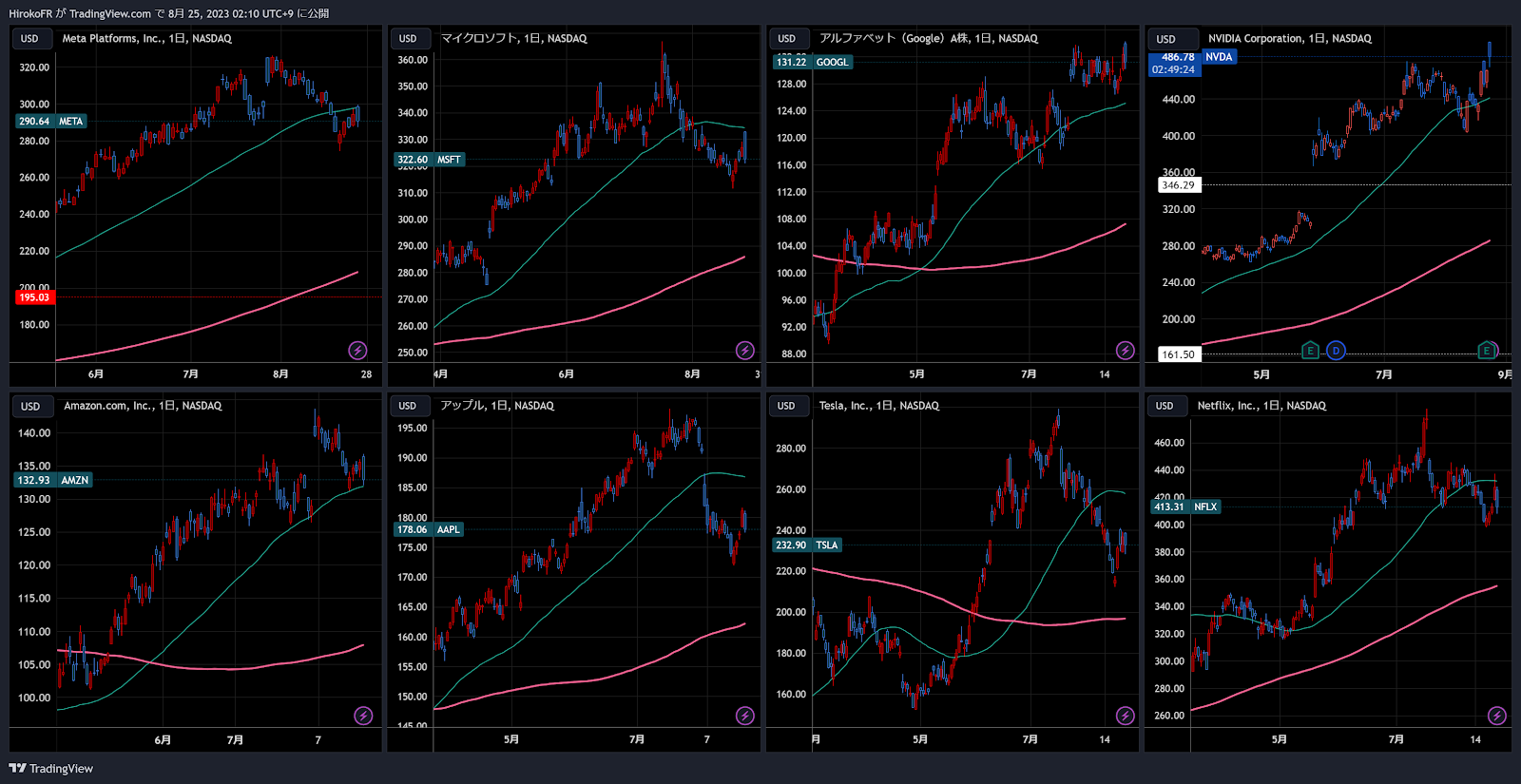Click the アルファベット (Google) chart title
The height and width of the screenshot is (784, 1521).
(x=929, y=39)
